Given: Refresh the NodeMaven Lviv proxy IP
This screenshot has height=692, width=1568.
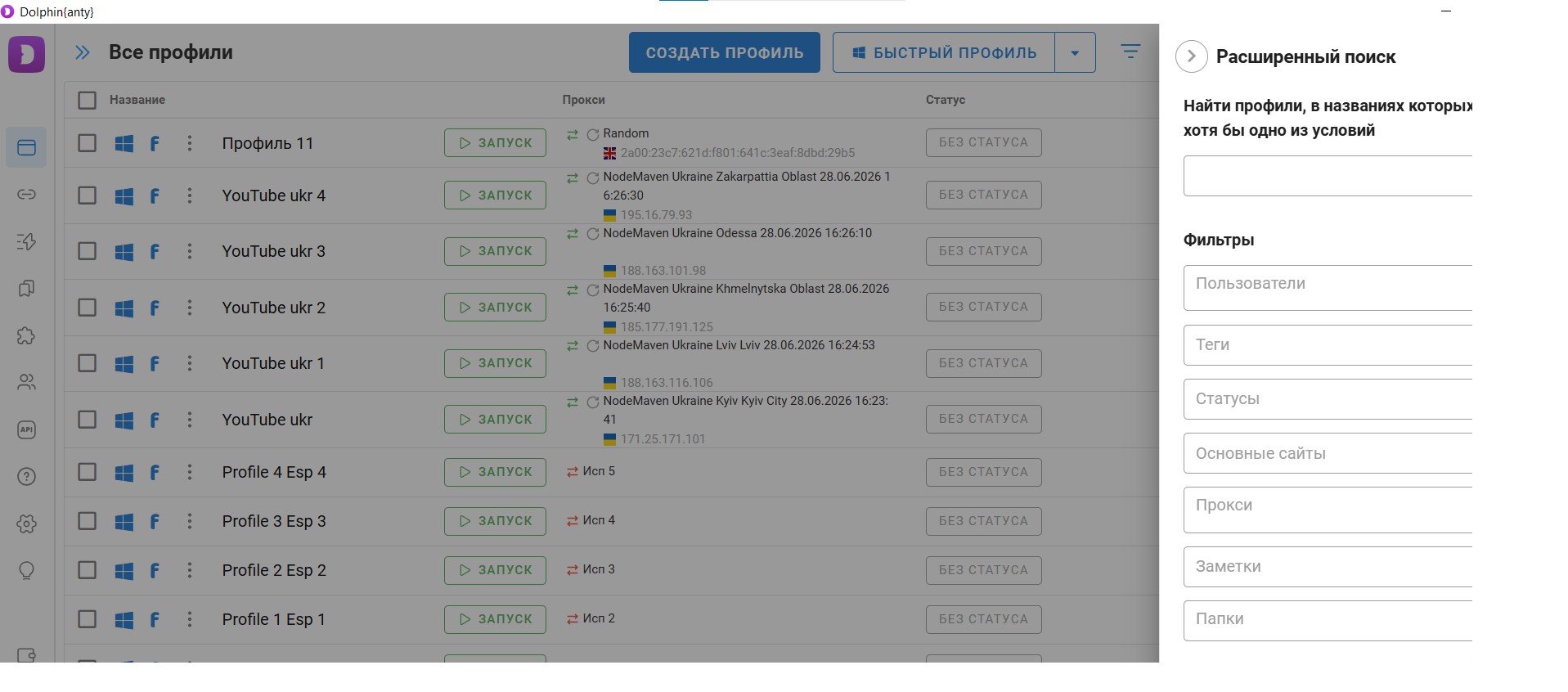Looking at the screenshot, I should pyautogui.click(x=593, y=346).
